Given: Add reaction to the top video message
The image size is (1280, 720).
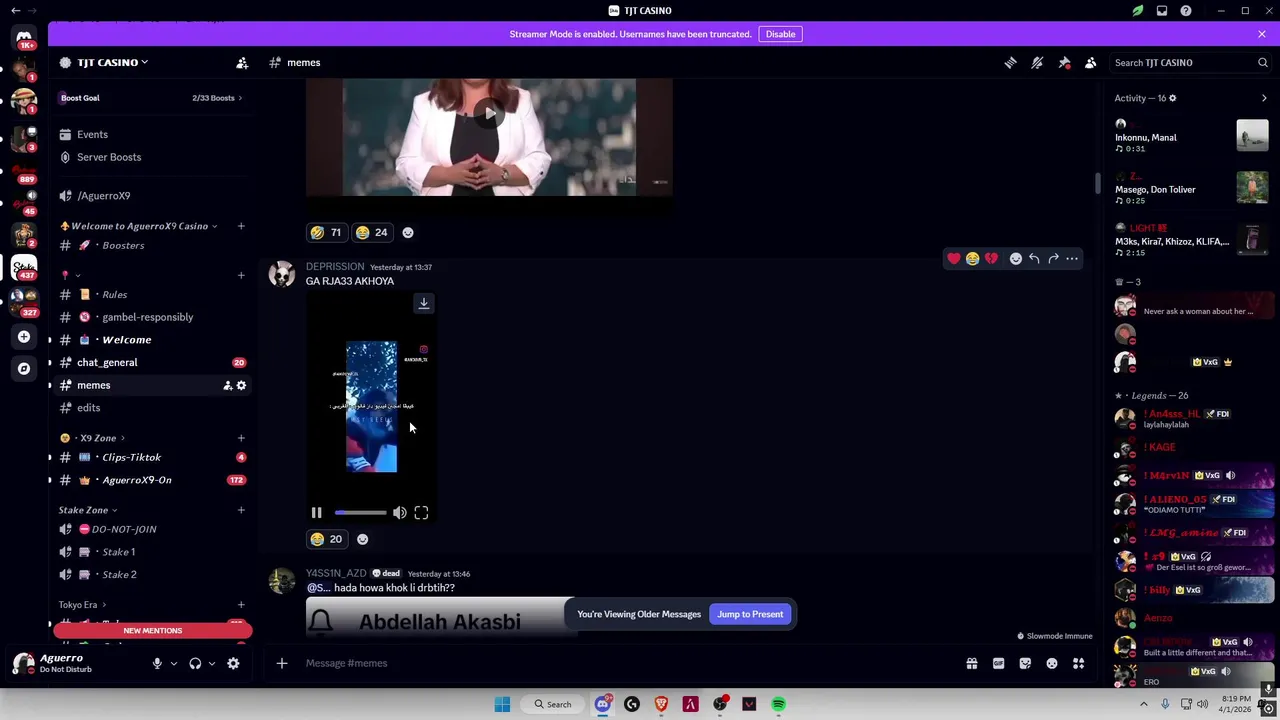Looking at the screenshot, I should coord(407,232).
